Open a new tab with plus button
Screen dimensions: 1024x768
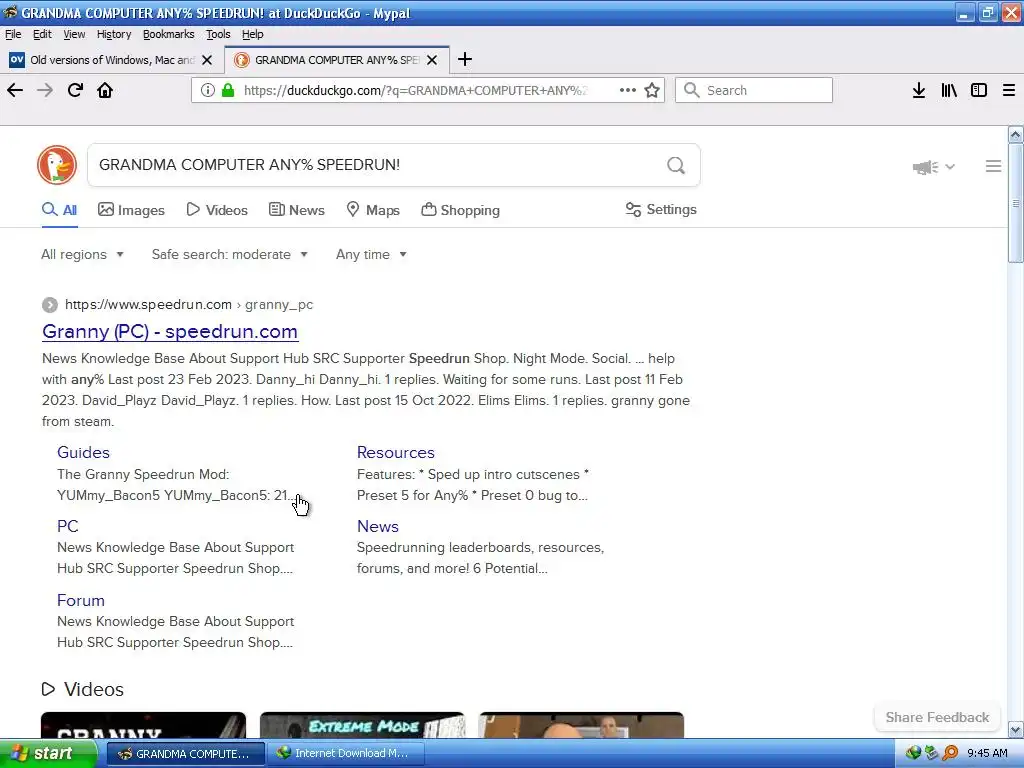point(465,59)
